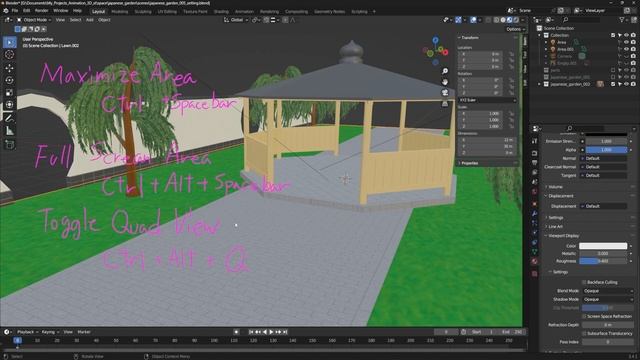This screenshot has height=360, width=640.
Task: Select the Annotate tool
Action: click(x=10, y=118)
